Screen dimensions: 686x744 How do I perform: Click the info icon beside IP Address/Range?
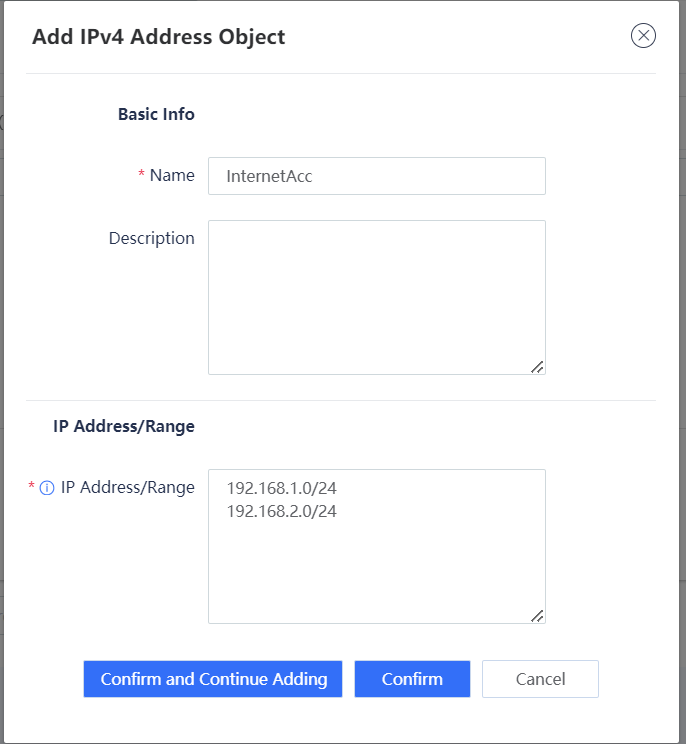pos(46,488)
